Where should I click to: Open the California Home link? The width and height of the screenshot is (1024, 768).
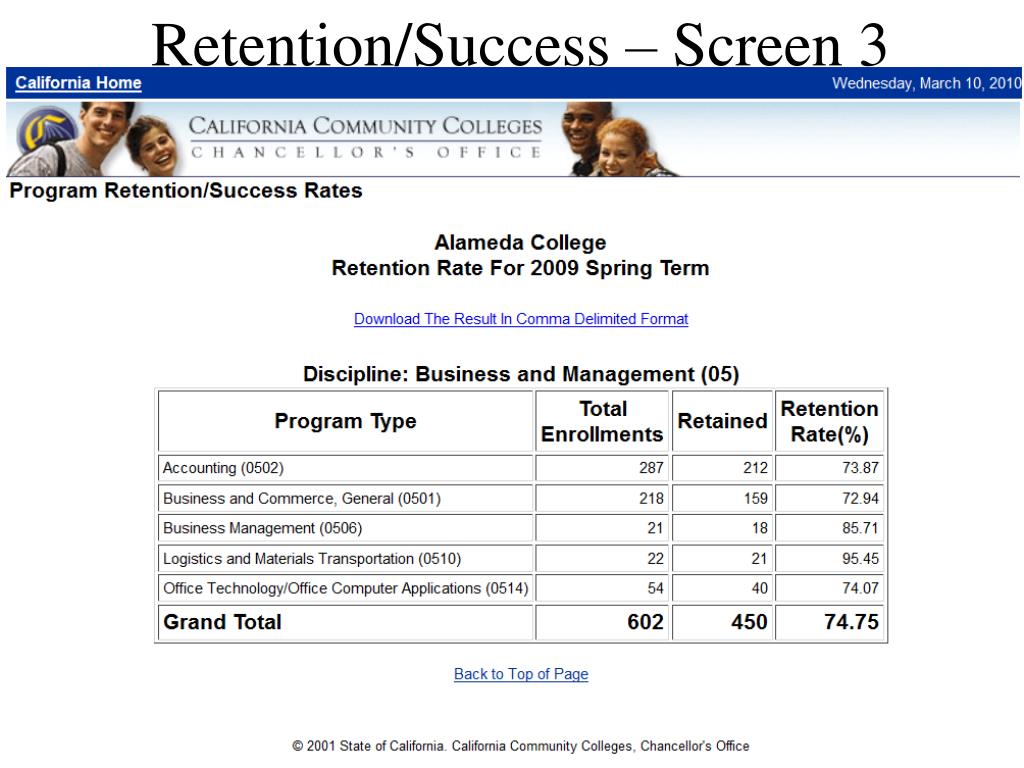[78, 83]
